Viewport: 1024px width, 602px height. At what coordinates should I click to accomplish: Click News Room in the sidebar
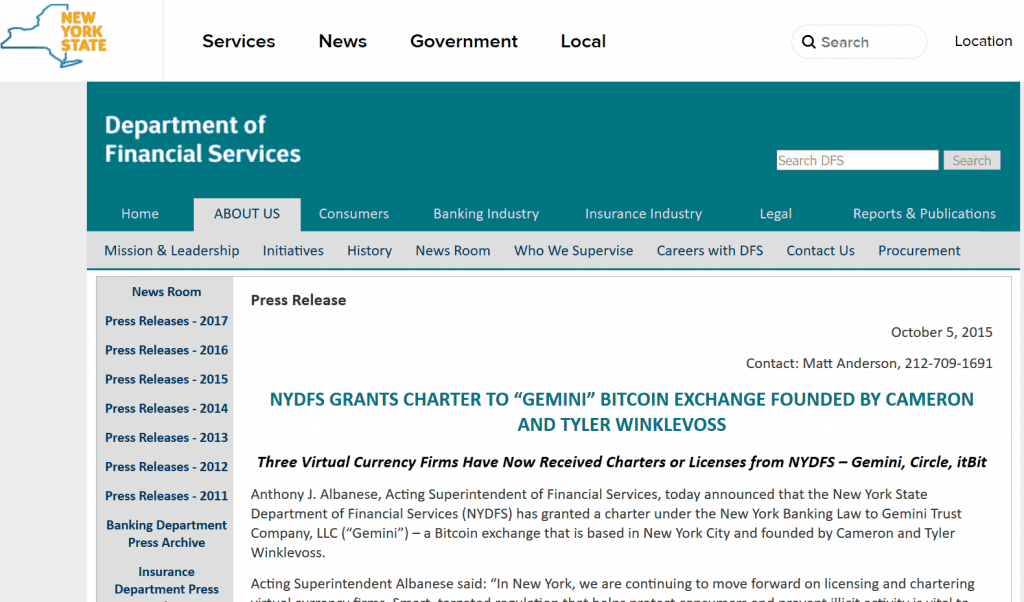coord(167,292)
